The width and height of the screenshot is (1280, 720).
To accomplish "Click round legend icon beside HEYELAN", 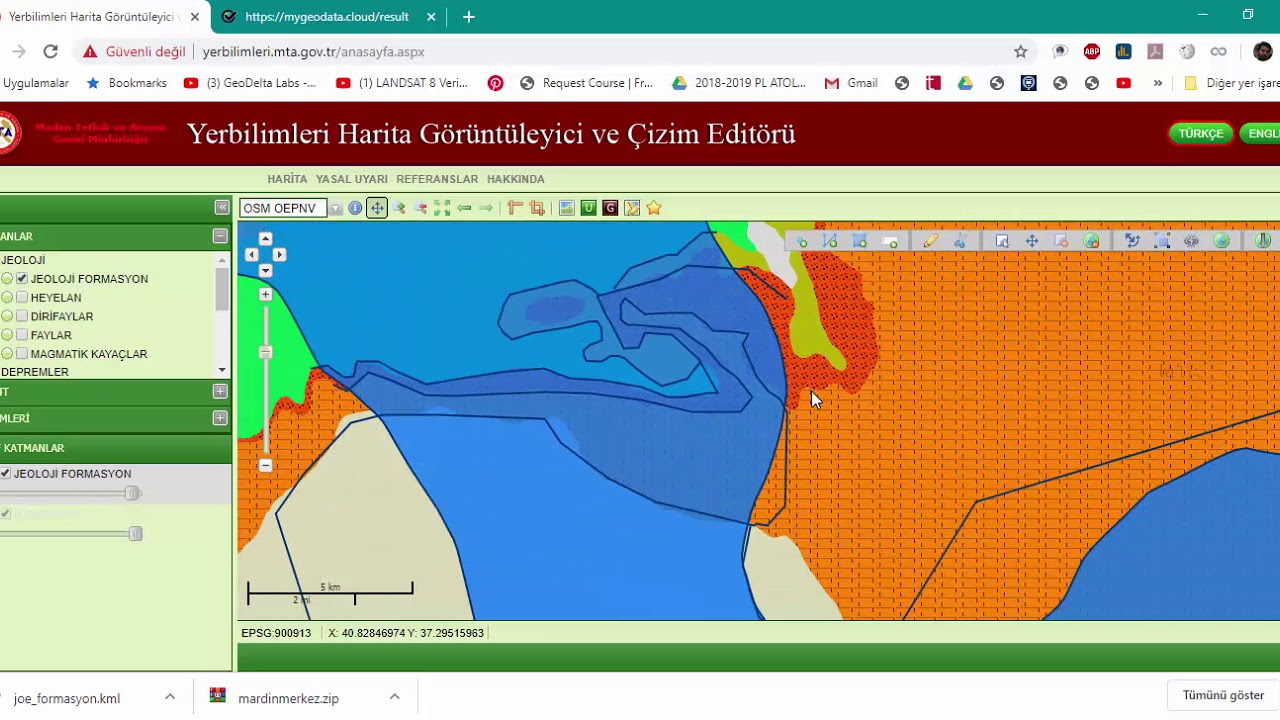I will [x=7, y=298].
